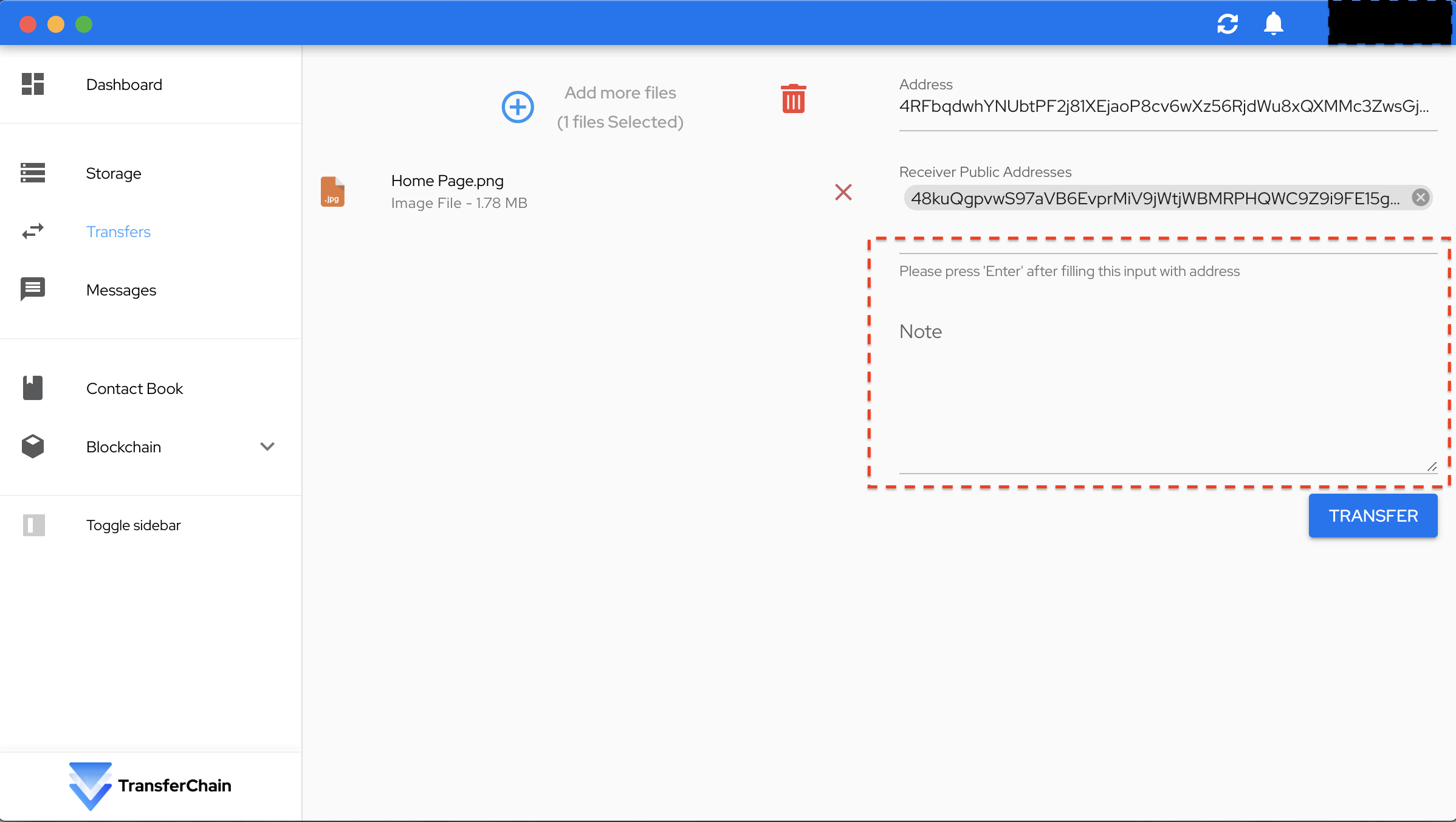Click the jpg file icon for Home Page.png
The image size is (1456, 822).
(x=332, y=192)
